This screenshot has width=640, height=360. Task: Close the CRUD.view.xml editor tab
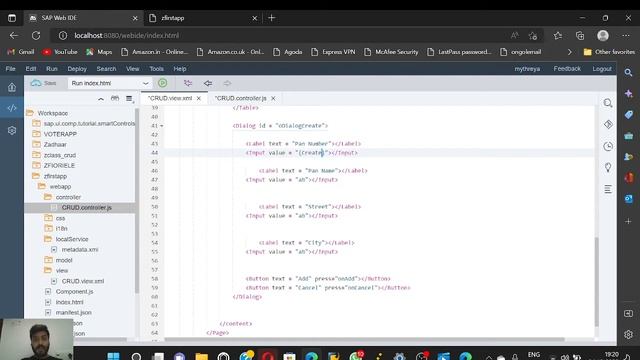[x=199, y=98]
